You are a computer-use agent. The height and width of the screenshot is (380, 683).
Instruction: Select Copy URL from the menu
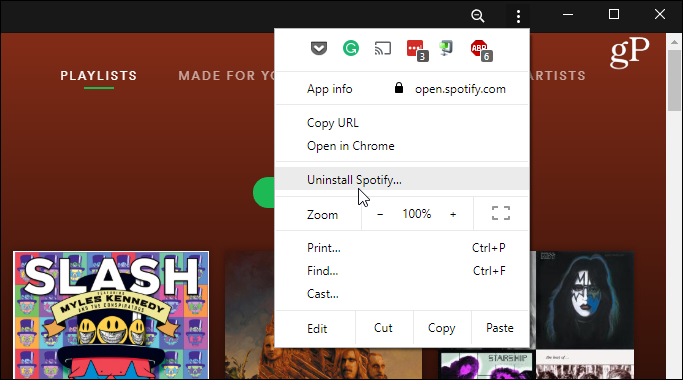click(x=402, y=123)
